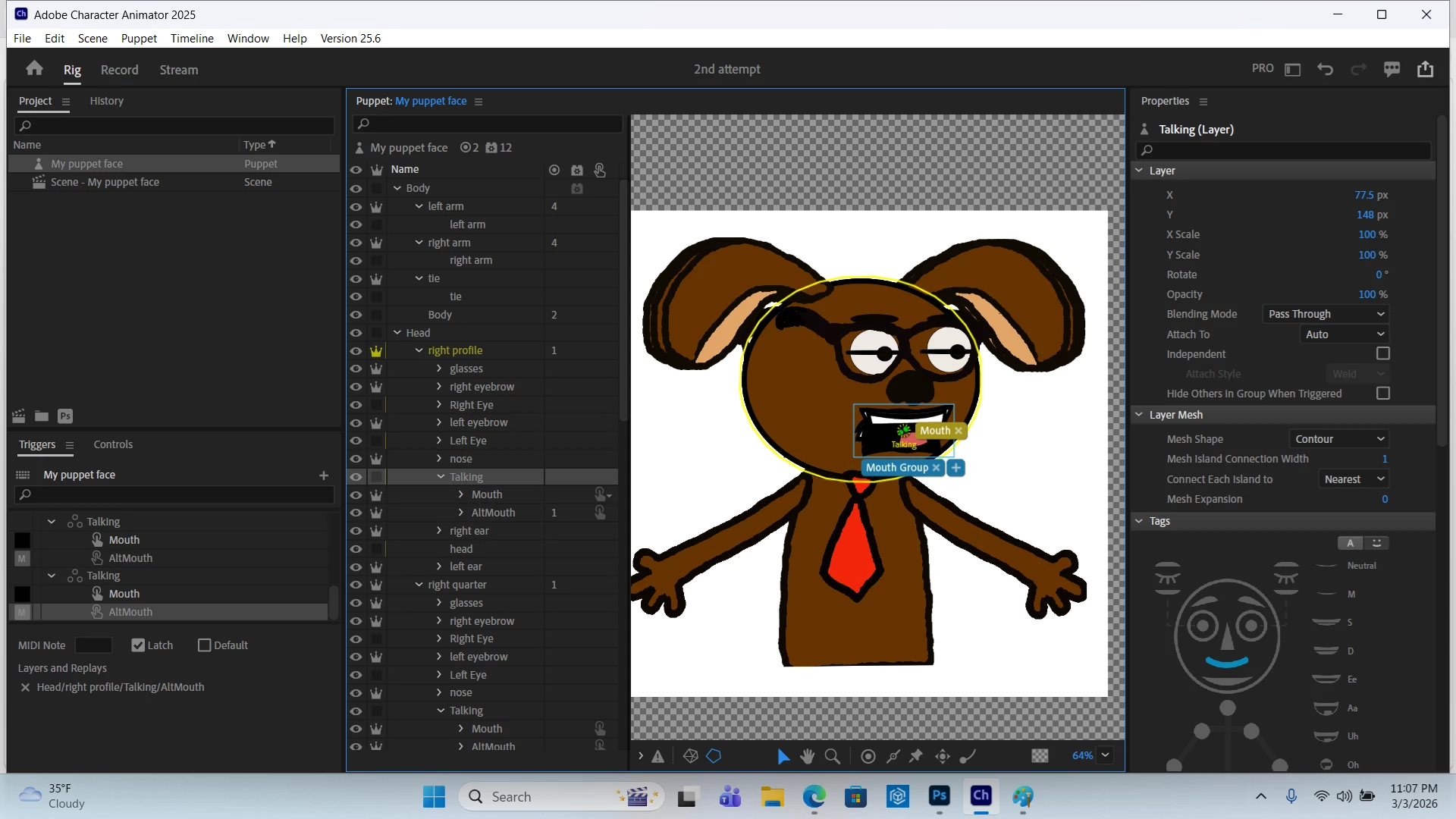Image resolution: width=1456 pixels, height=819 pixels.
Task: Switch to the Record tab
Action: click(x=119, y=70)
